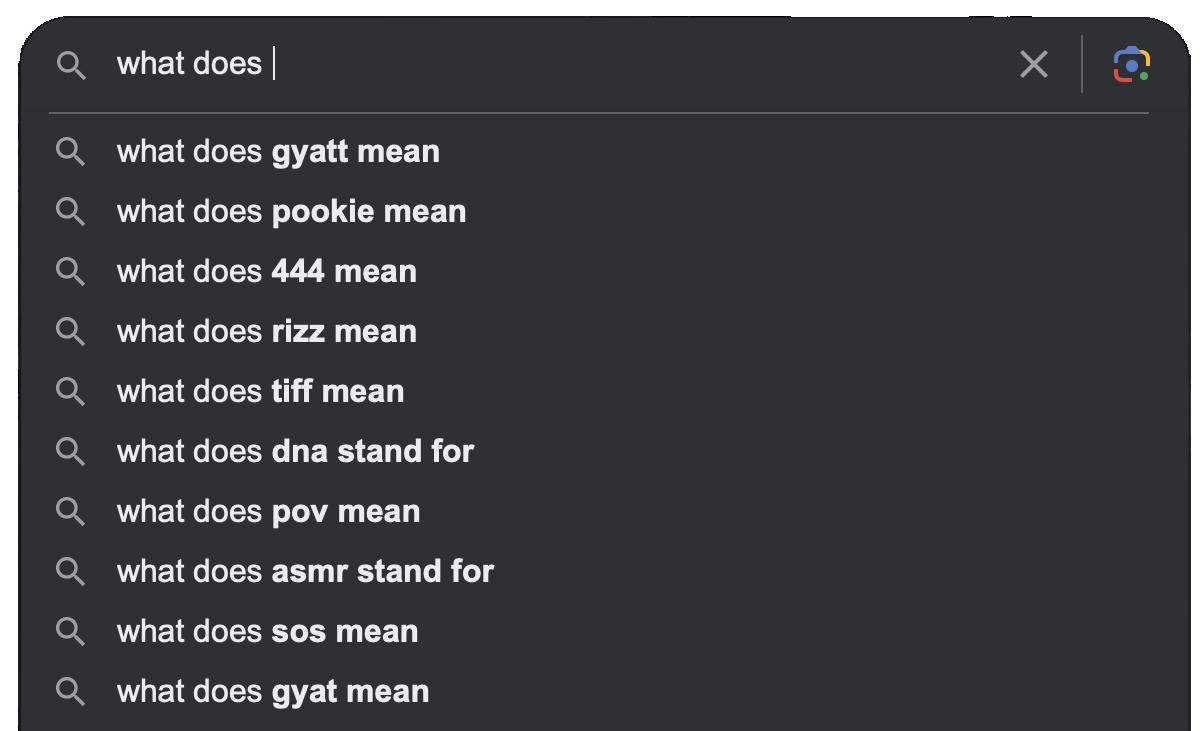Pick suggestion 'what does pov mean'

pos(268,512)
